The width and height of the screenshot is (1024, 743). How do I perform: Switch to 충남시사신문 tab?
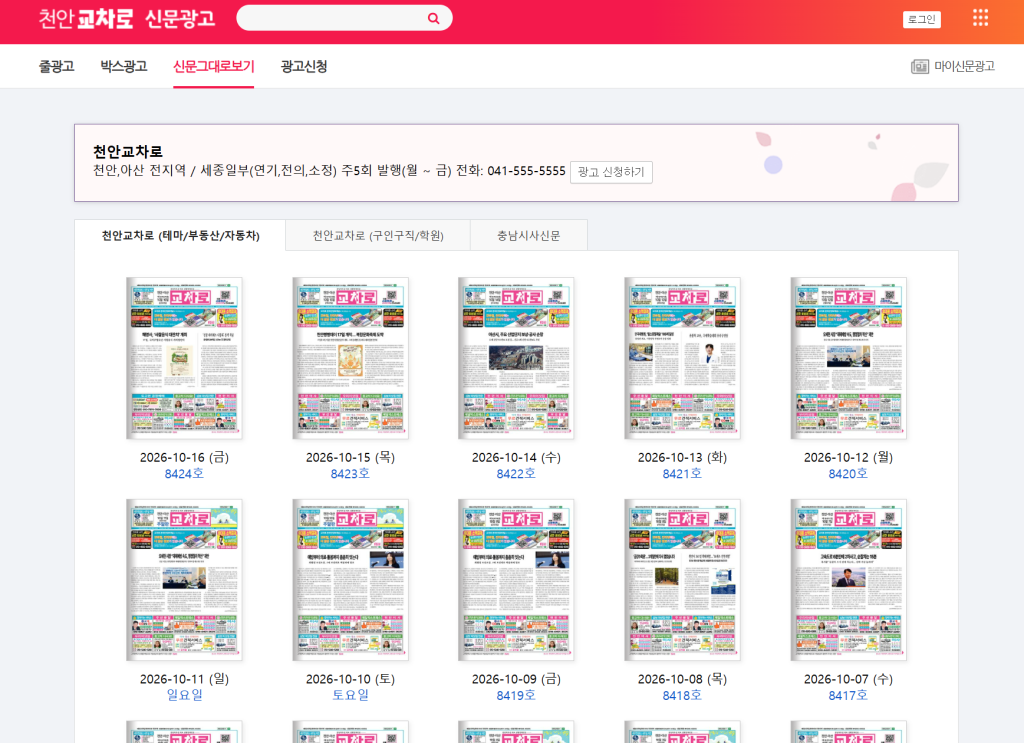point(528,235)
